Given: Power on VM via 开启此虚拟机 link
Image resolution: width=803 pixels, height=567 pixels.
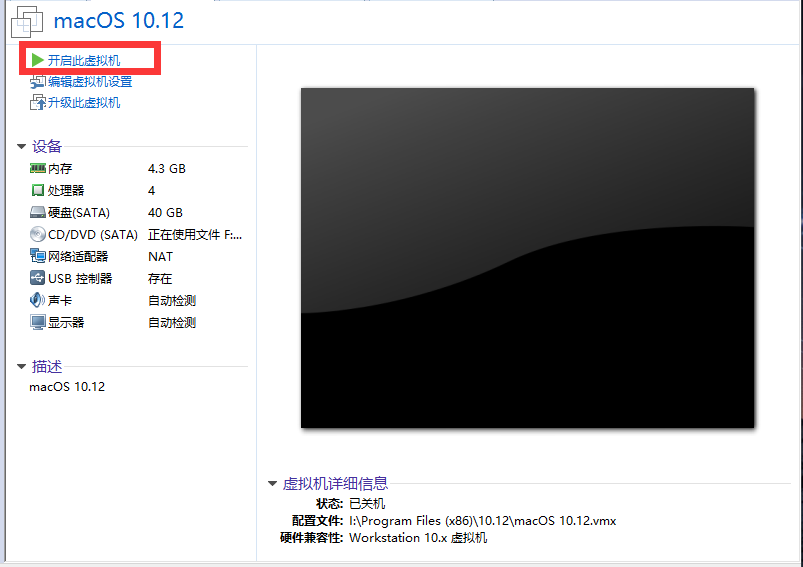Looking at the screenshot, I should (84, 60).
